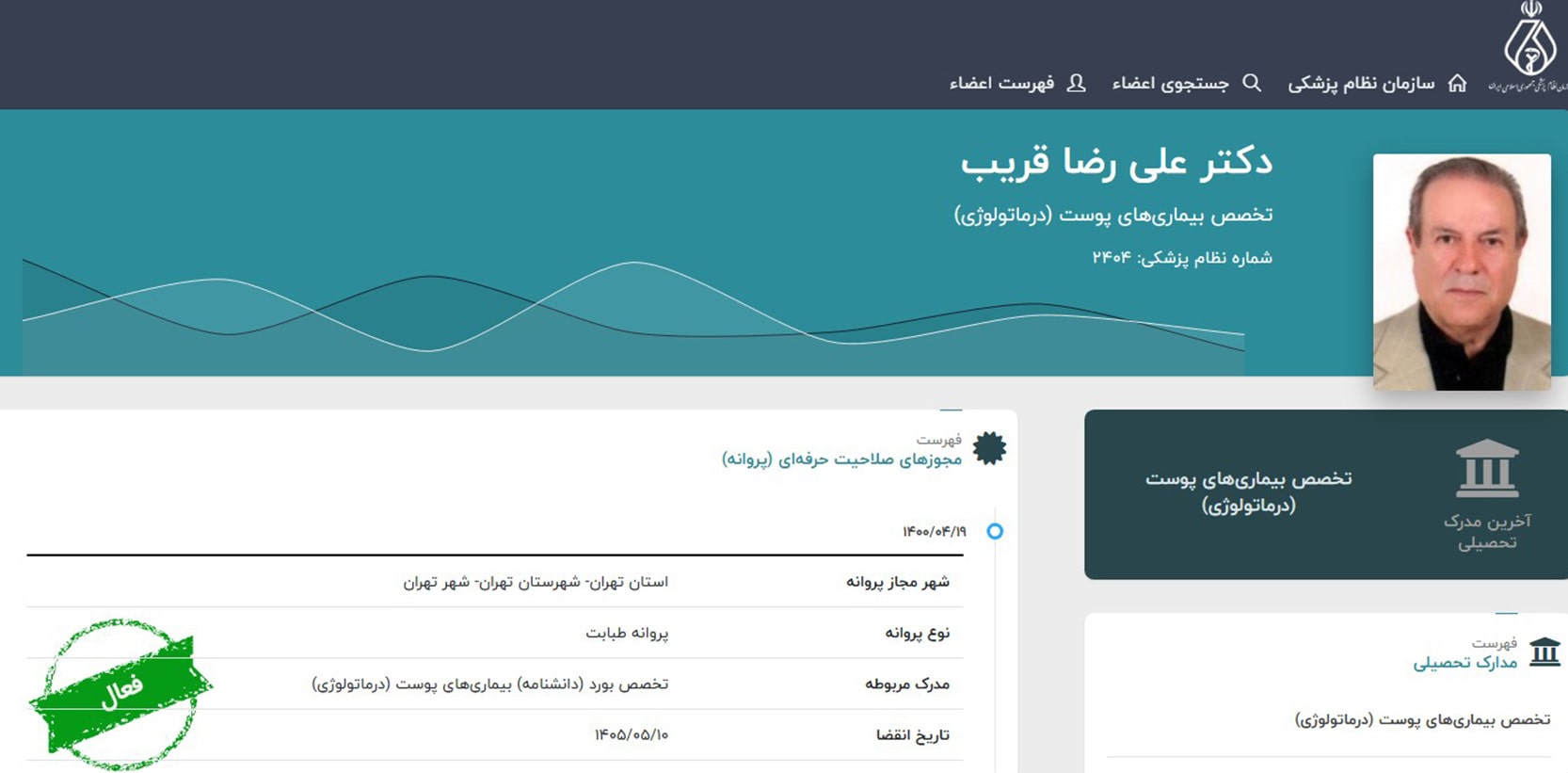The height and width of the screenshot is (773, 1568).
Task: Select the blue circle timeline marker for the license date
Action: (995, 531)
